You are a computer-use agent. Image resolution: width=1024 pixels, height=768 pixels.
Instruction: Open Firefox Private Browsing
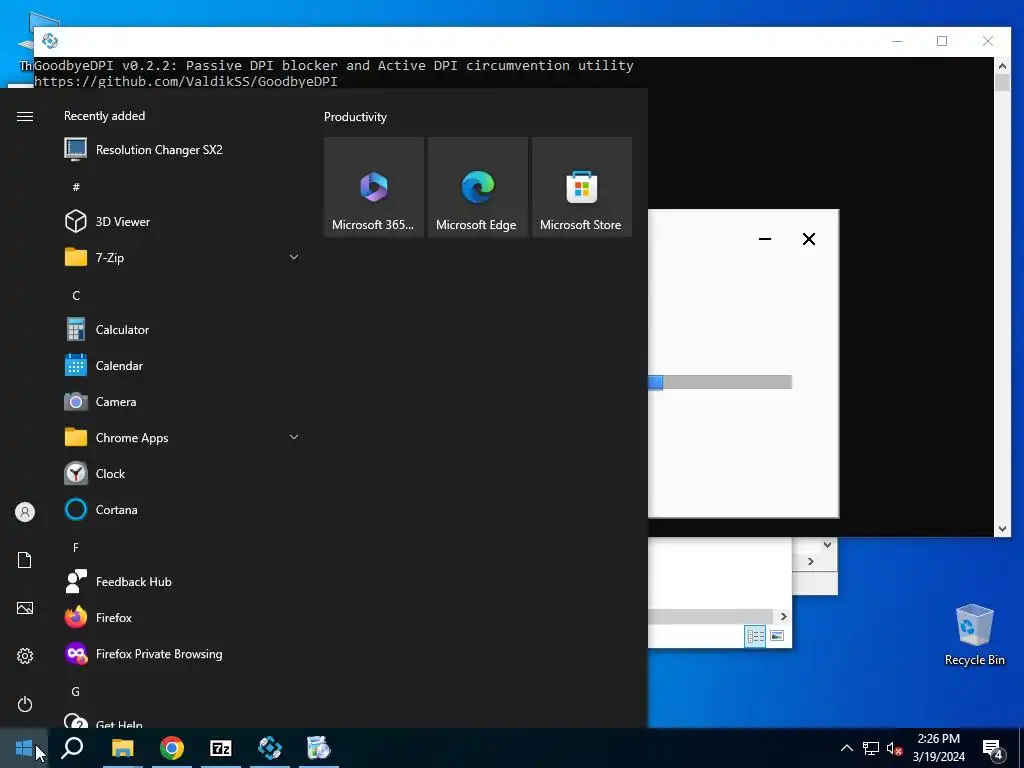coord(182,654)
